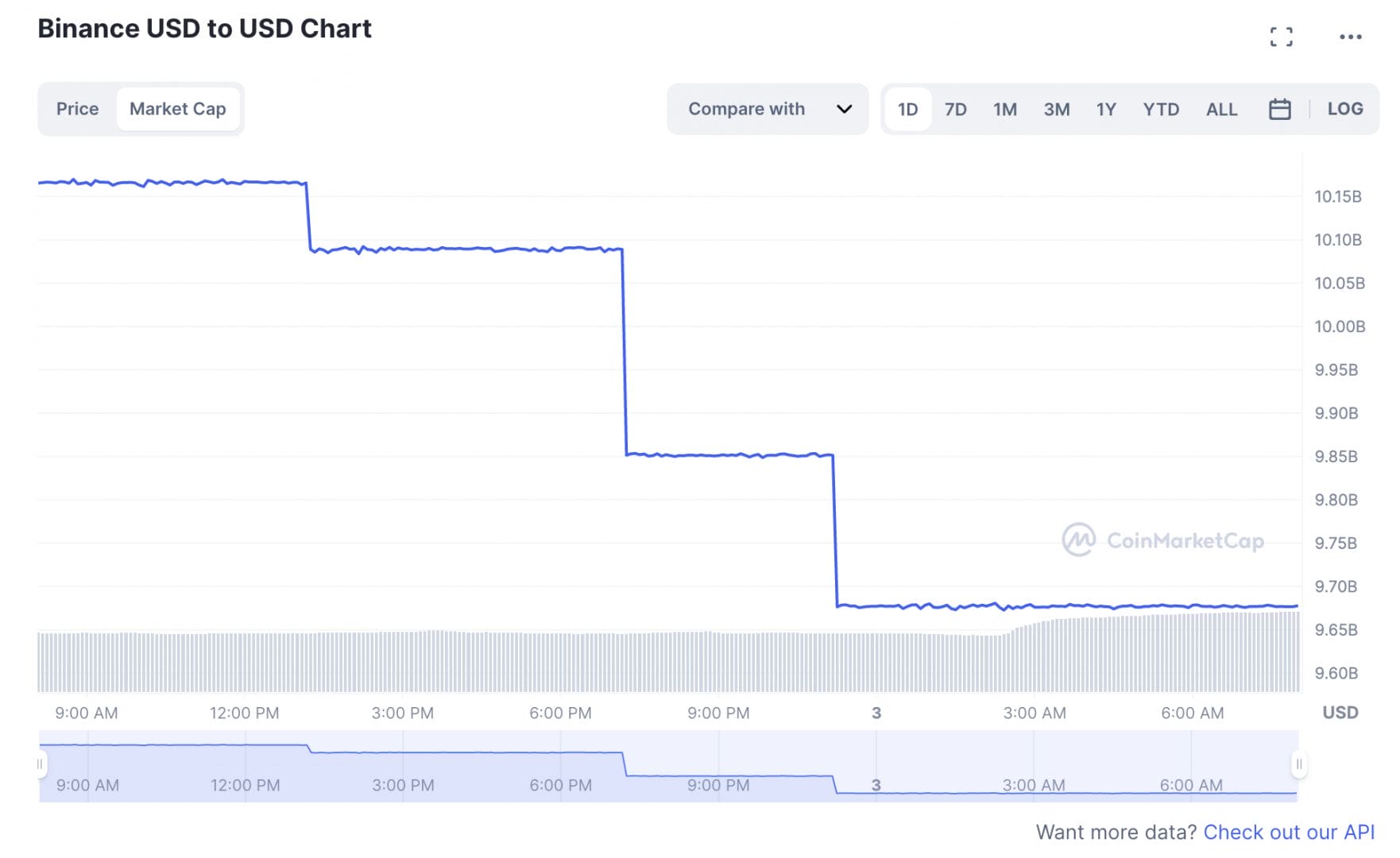
Task: Grab the left range slider handle
Action: point(40,764)
